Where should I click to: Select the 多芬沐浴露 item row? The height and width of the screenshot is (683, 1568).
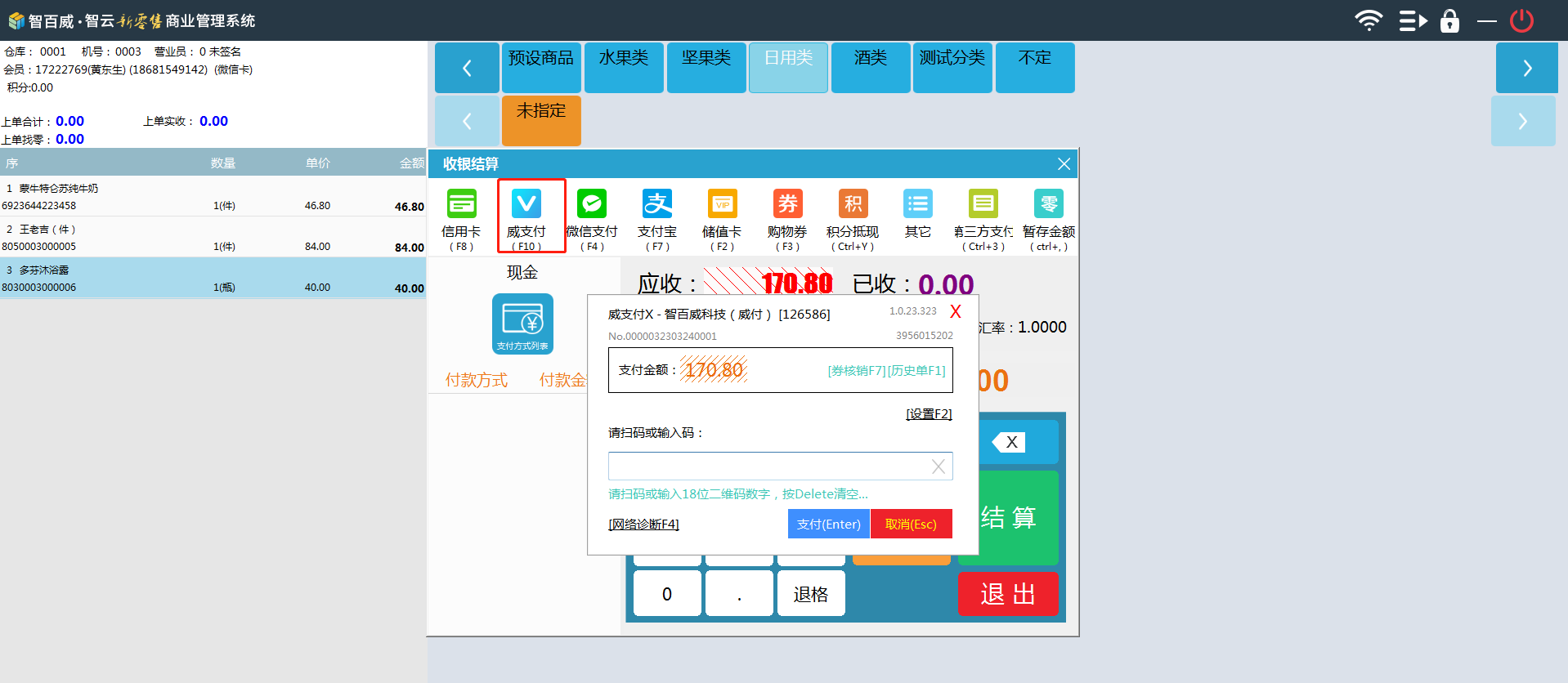(x=213, y=278)
